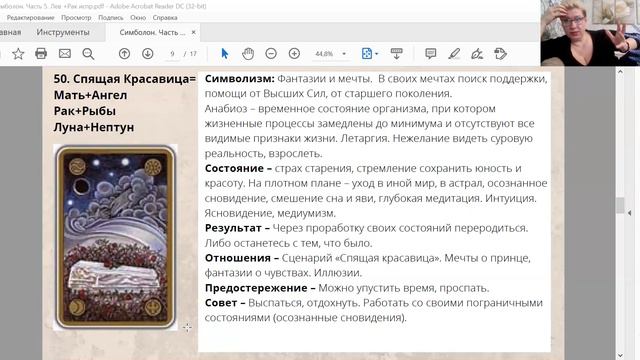640x360 pixels.
Task: Add the document to favorites with the star icon
Action: pos(18,53)
